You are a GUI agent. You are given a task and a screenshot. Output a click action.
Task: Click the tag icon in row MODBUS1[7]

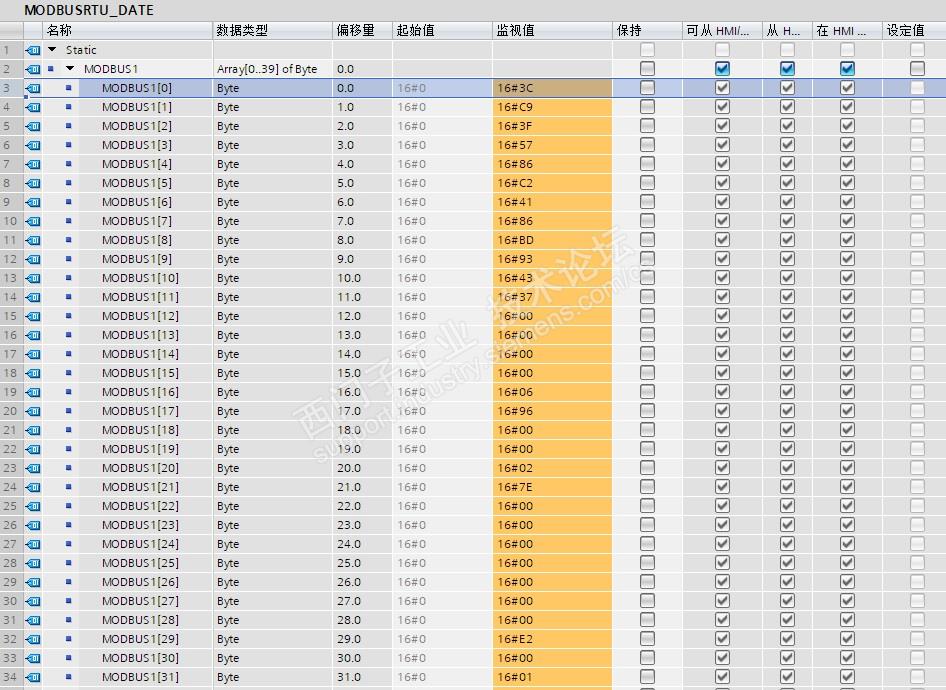point(33,221)
